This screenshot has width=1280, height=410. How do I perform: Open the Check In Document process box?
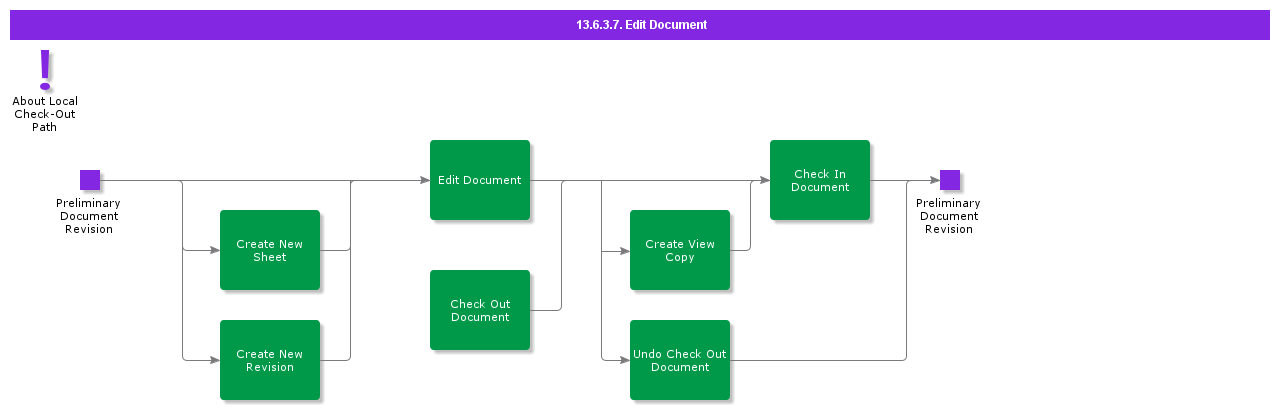(x=820, y=180)
